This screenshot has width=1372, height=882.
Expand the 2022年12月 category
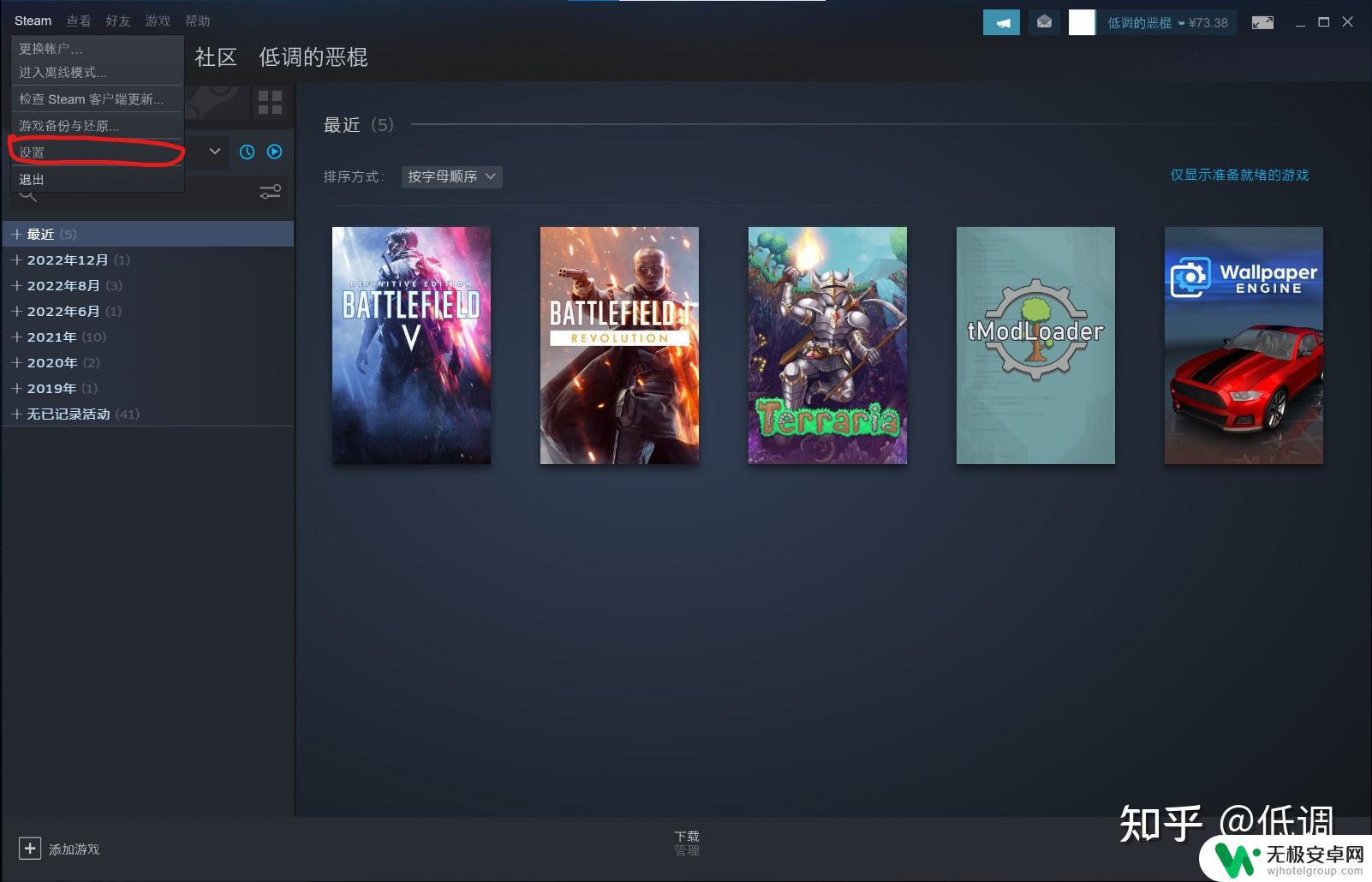(x=147, y=259)
